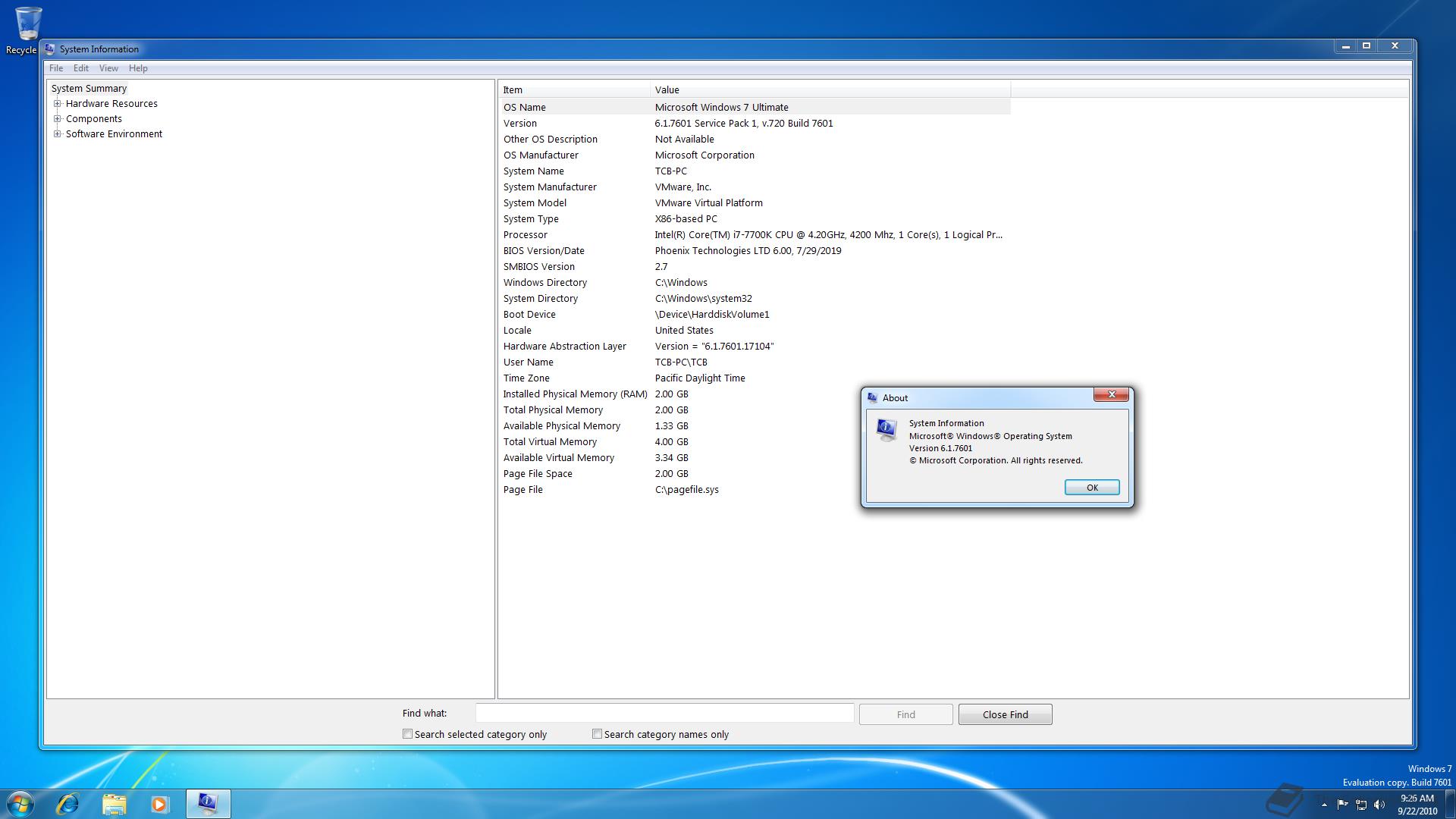Viewport: 1456px width, 819px height.
Task: Click the About dialog title icon
Action: [872, 397]
